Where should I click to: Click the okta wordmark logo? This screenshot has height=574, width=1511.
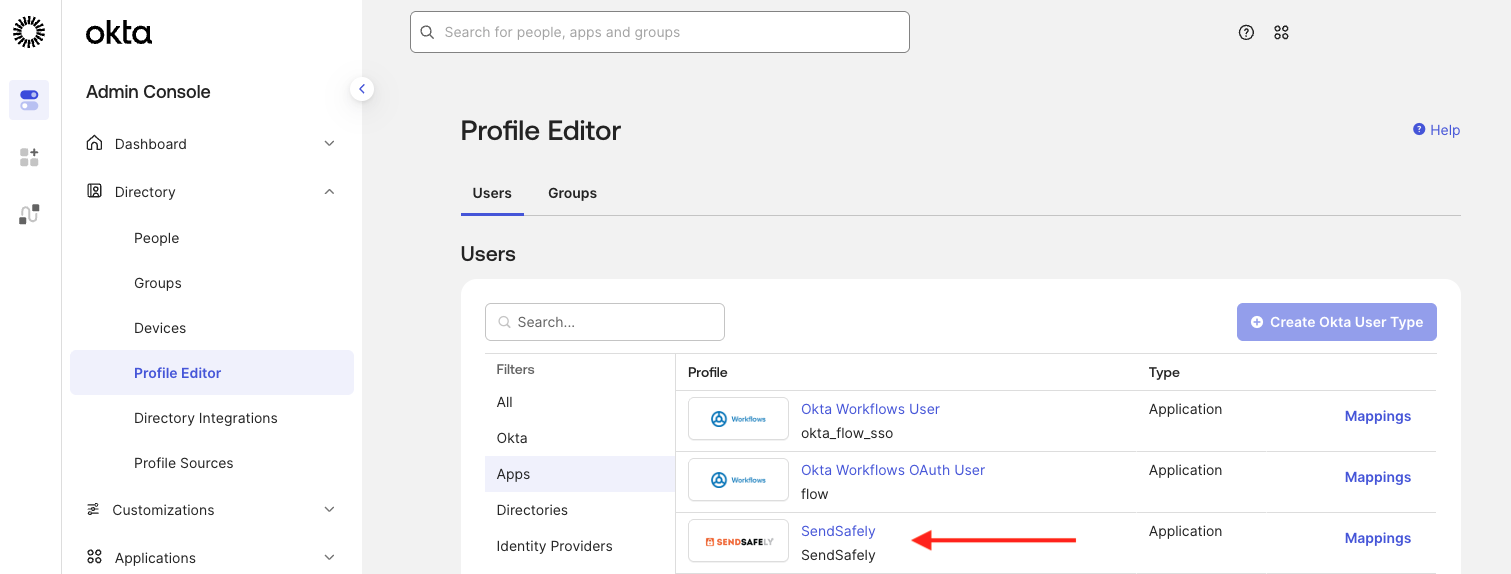[x=119, y=33]
